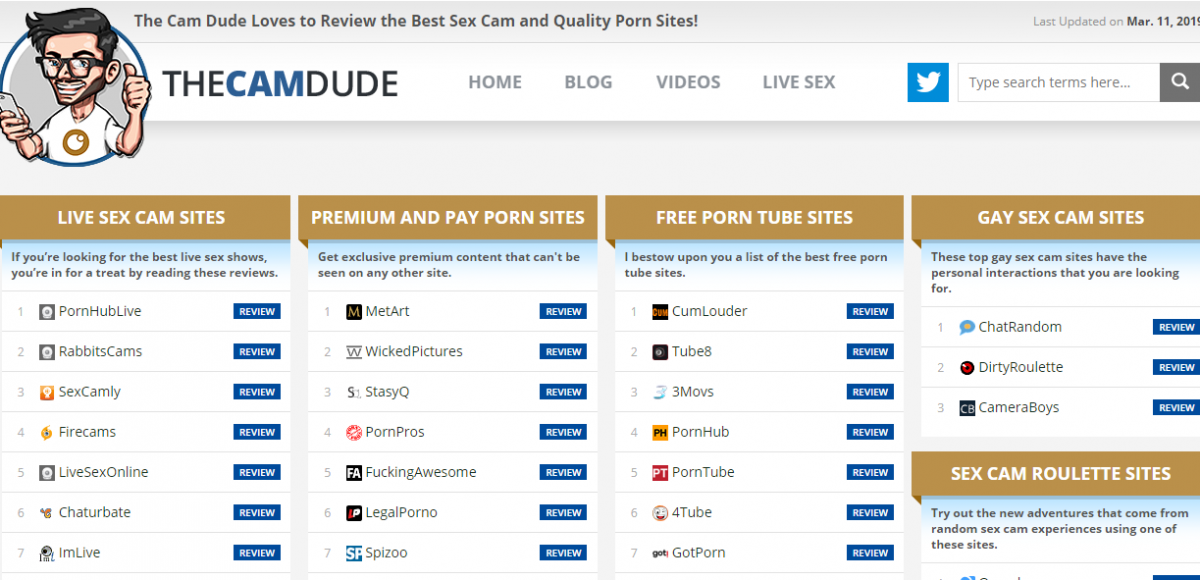Open the BLOG menu item
The width and height of the screenshot is (1200, 580).
pyautogui.click(x=588, y=82)
